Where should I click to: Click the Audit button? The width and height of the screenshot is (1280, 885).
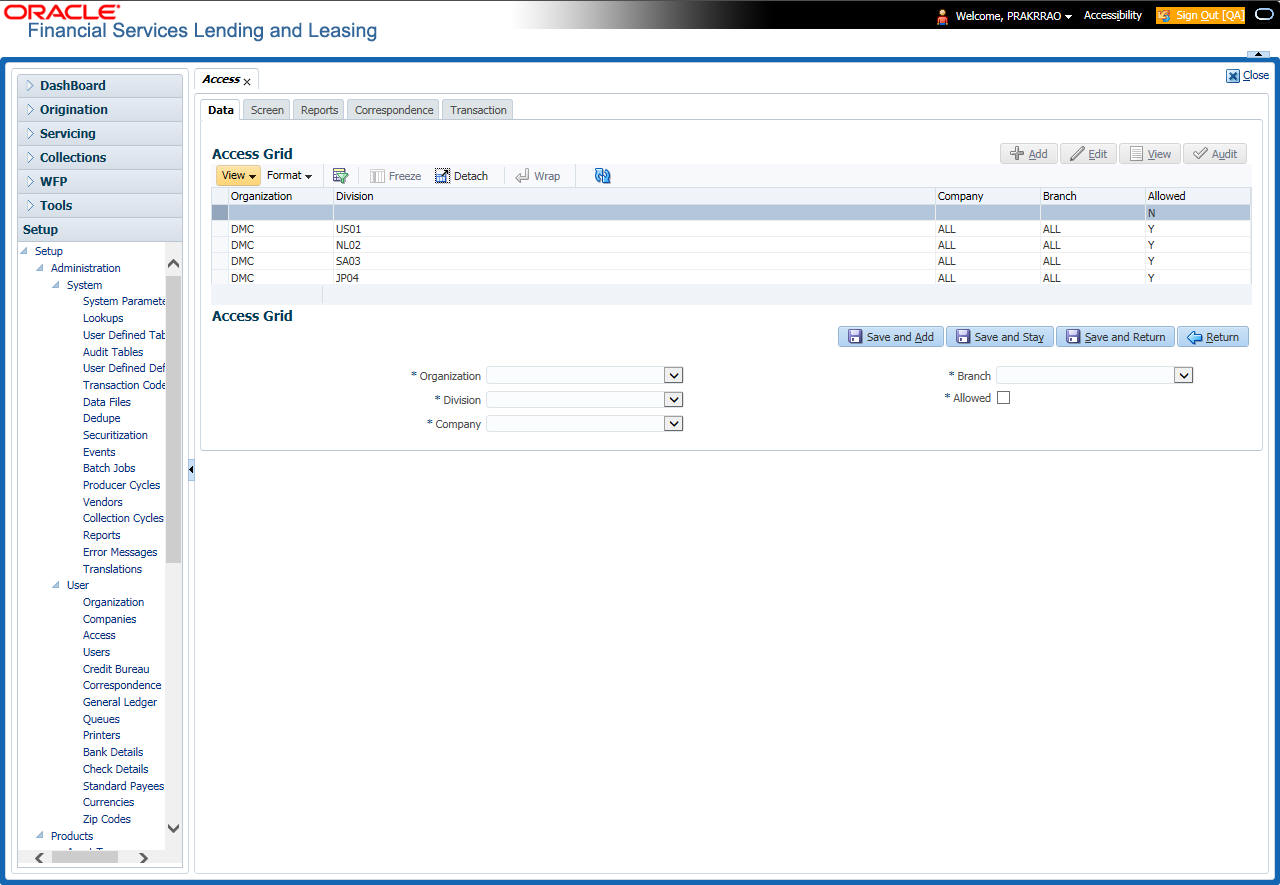click(x=1214, y=153)
